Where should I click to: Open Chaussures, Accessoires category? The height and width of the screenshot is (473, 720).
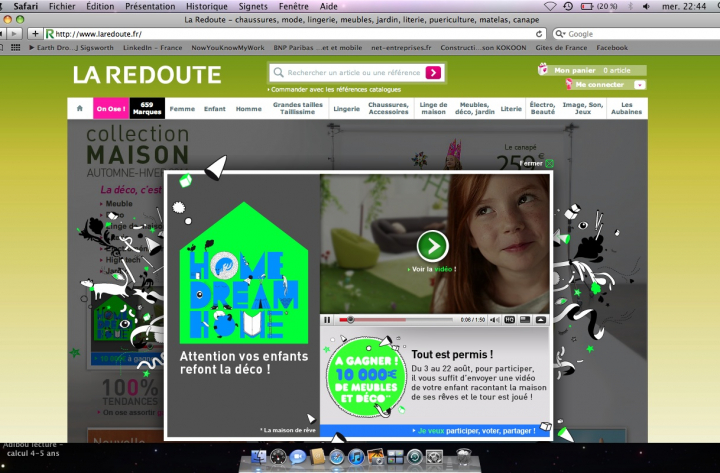(x=388, y=108)
